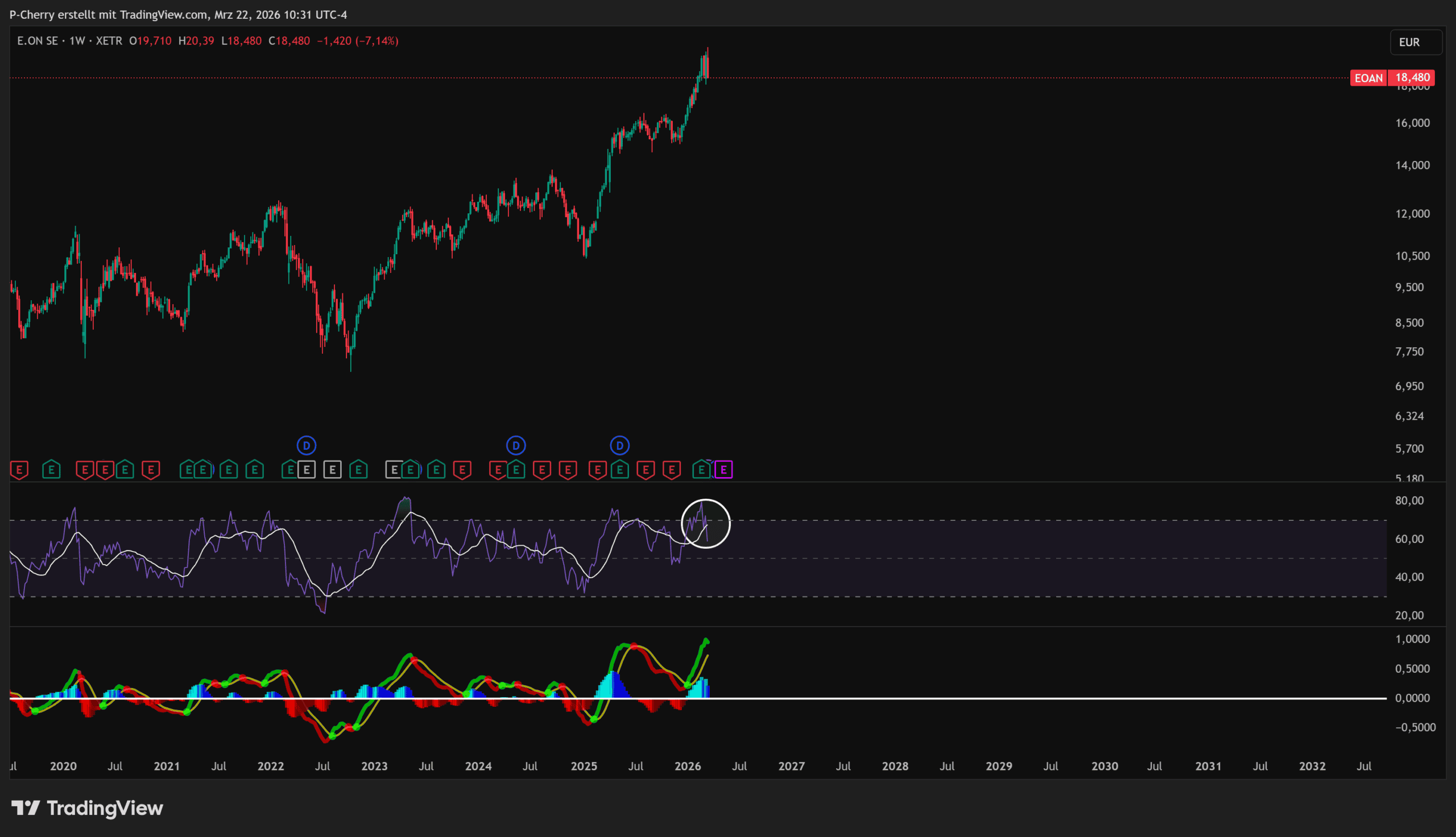Click the standalone white E marker after 2022
The width and height of the screenshot is (1456, 837).
332,470
